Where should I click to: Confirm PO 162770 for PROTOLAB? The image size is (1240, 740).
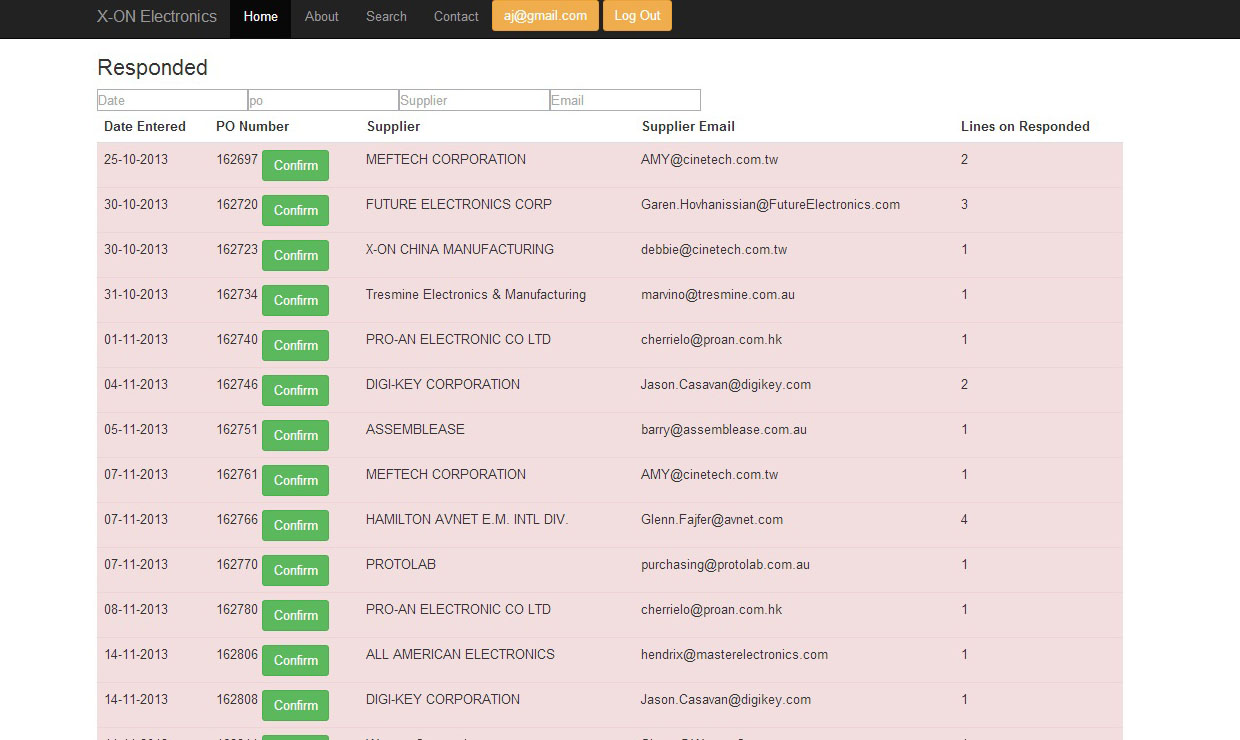coord(295,570)
